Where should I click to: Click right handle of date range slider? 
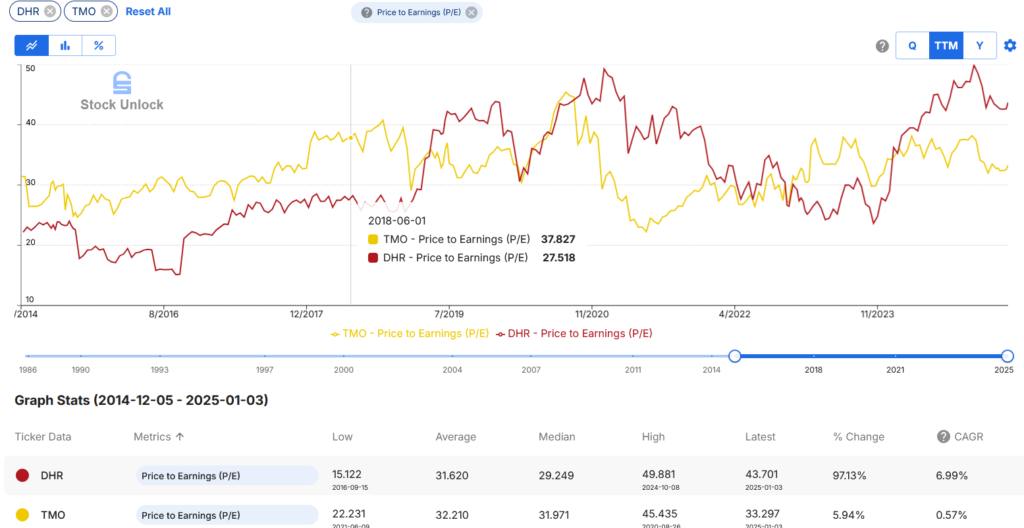tap(1008, 356)
